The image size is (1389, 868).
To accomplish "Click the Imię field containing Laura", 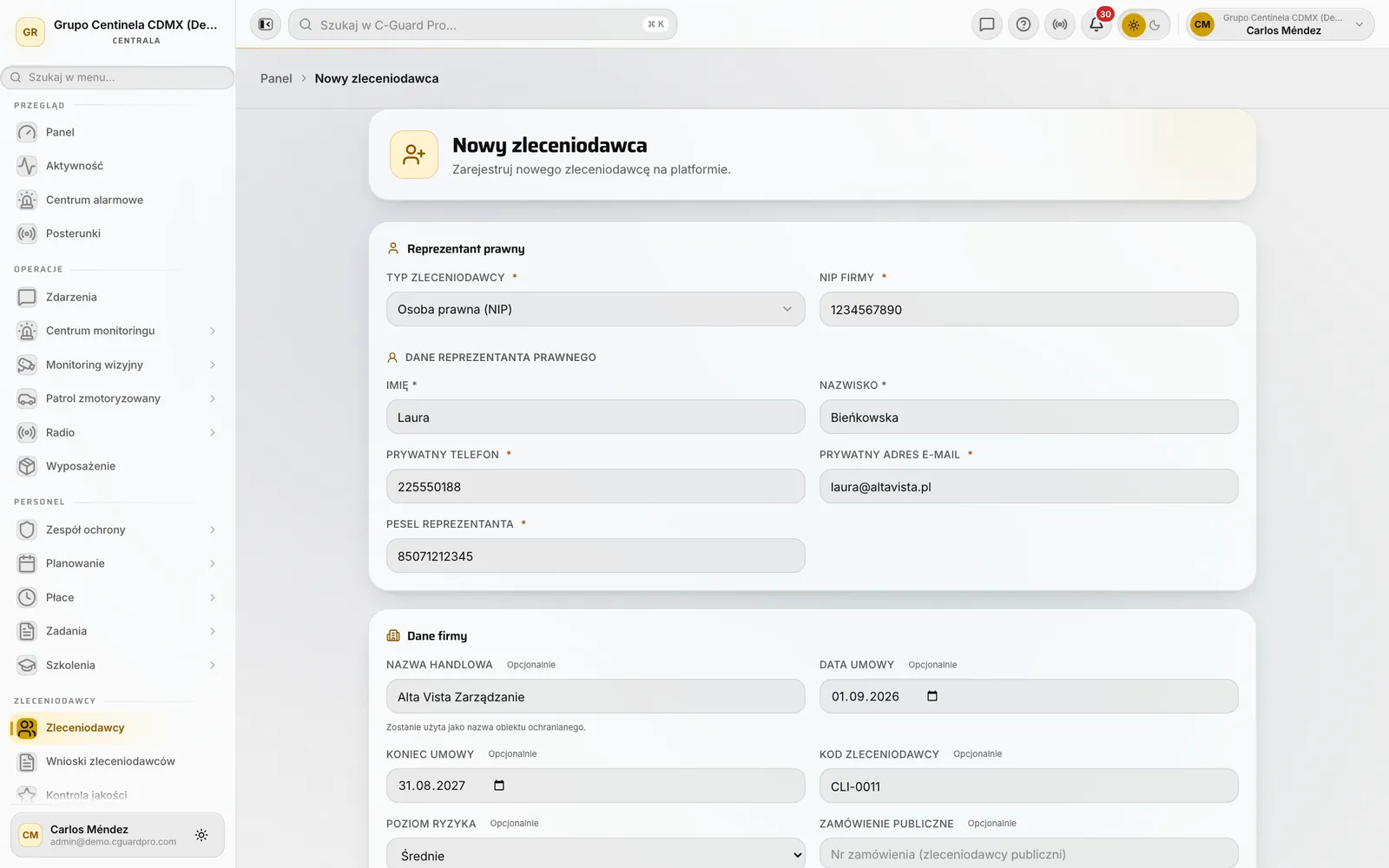I will (x=596, y=417).
